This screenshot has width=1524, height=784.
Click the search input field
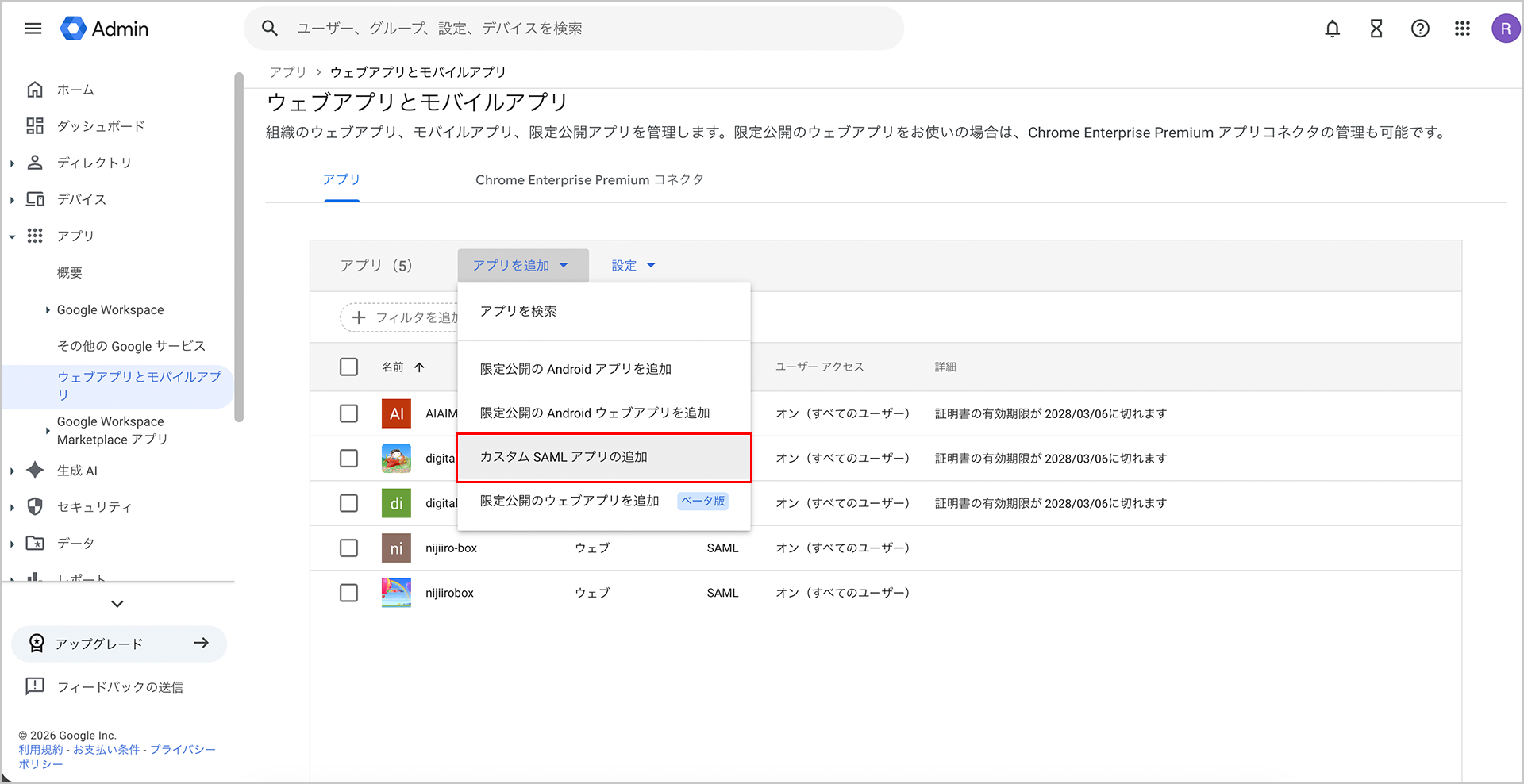click(x=587, y=29)
